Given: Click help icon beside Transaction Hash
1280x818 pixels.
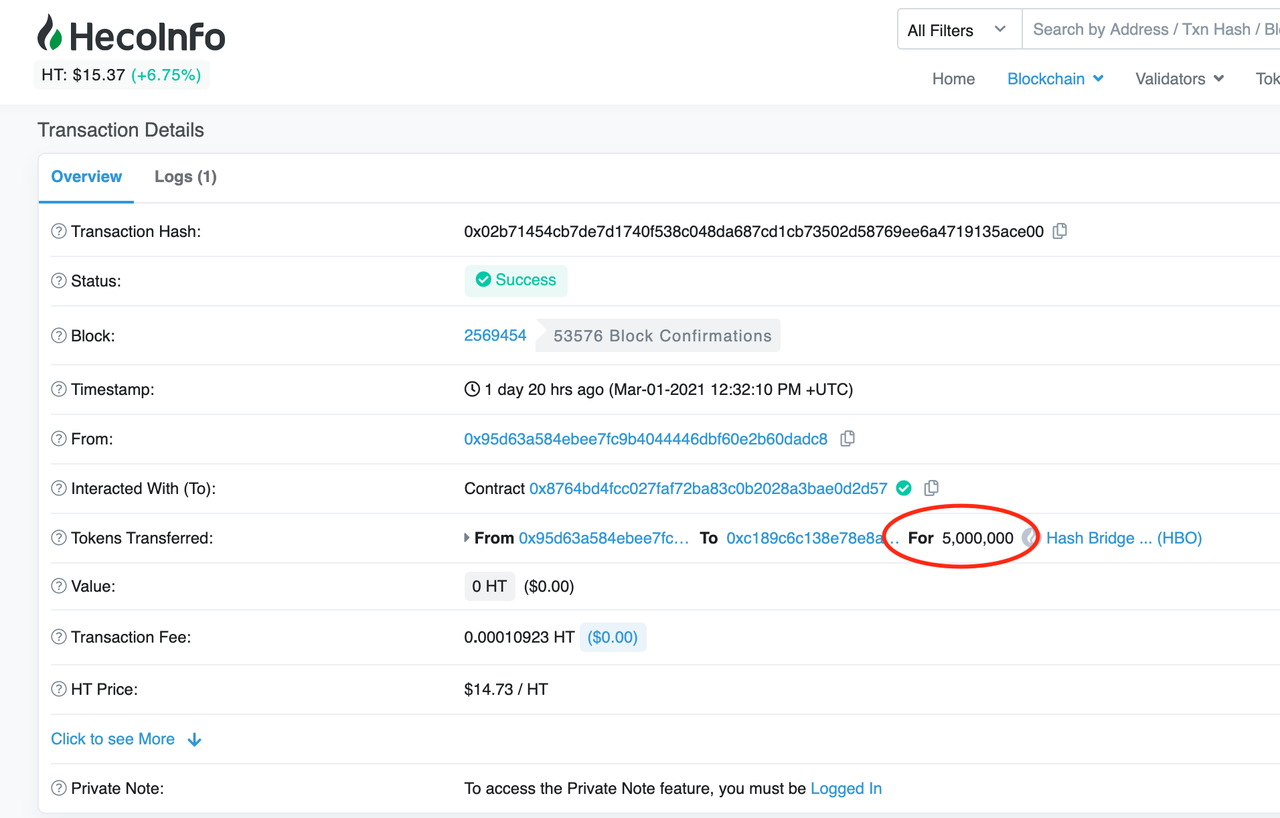Looking at the screenshot, I should coord(59,232).
